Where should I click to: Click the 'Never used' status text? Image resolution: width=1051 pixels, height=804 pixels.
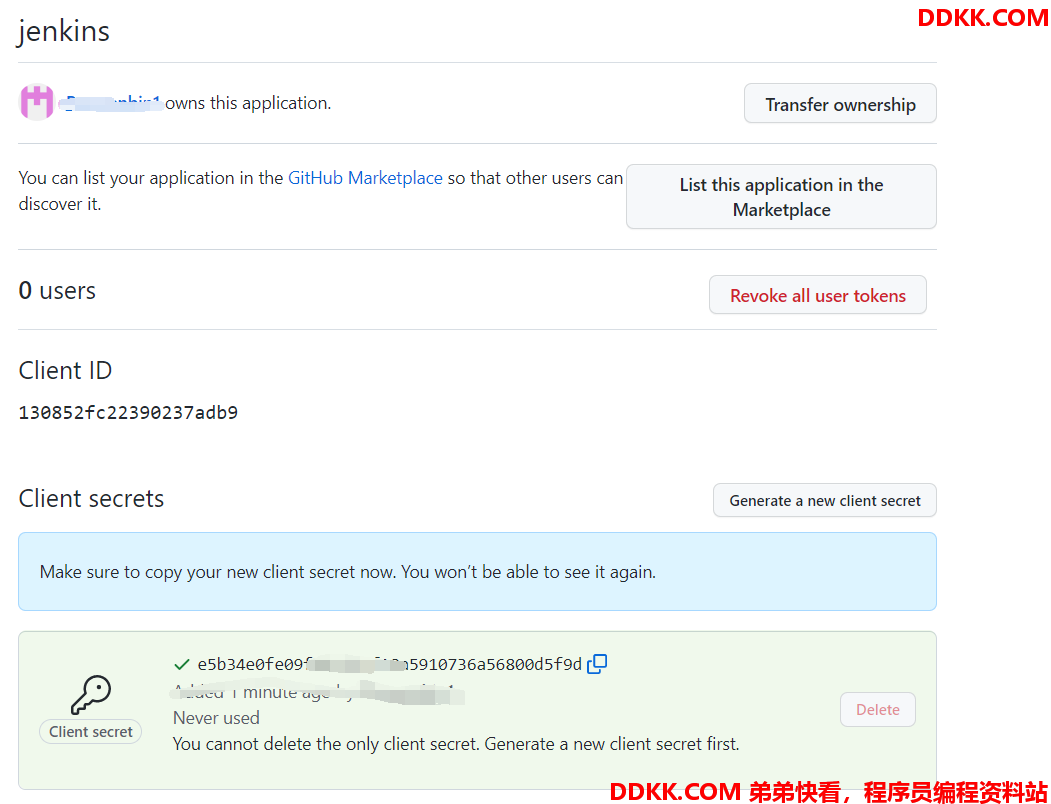216,717
